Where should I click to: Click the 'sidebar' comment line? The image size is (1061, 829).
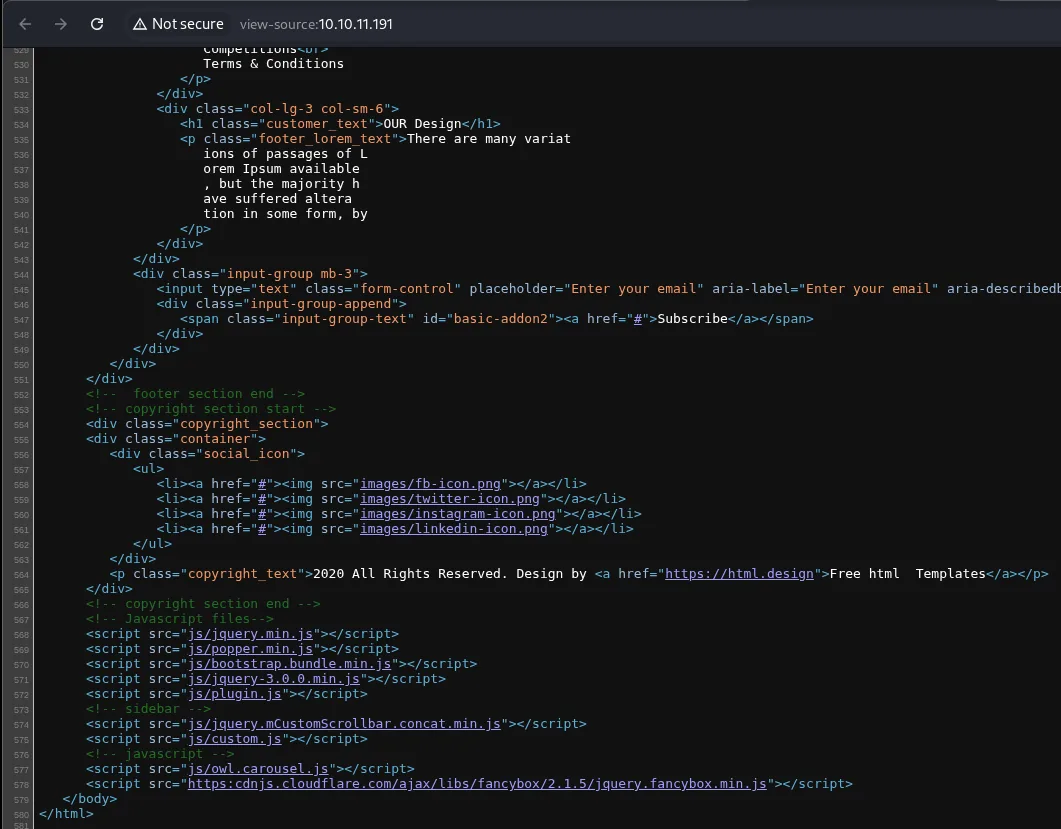tap(148, 709)
